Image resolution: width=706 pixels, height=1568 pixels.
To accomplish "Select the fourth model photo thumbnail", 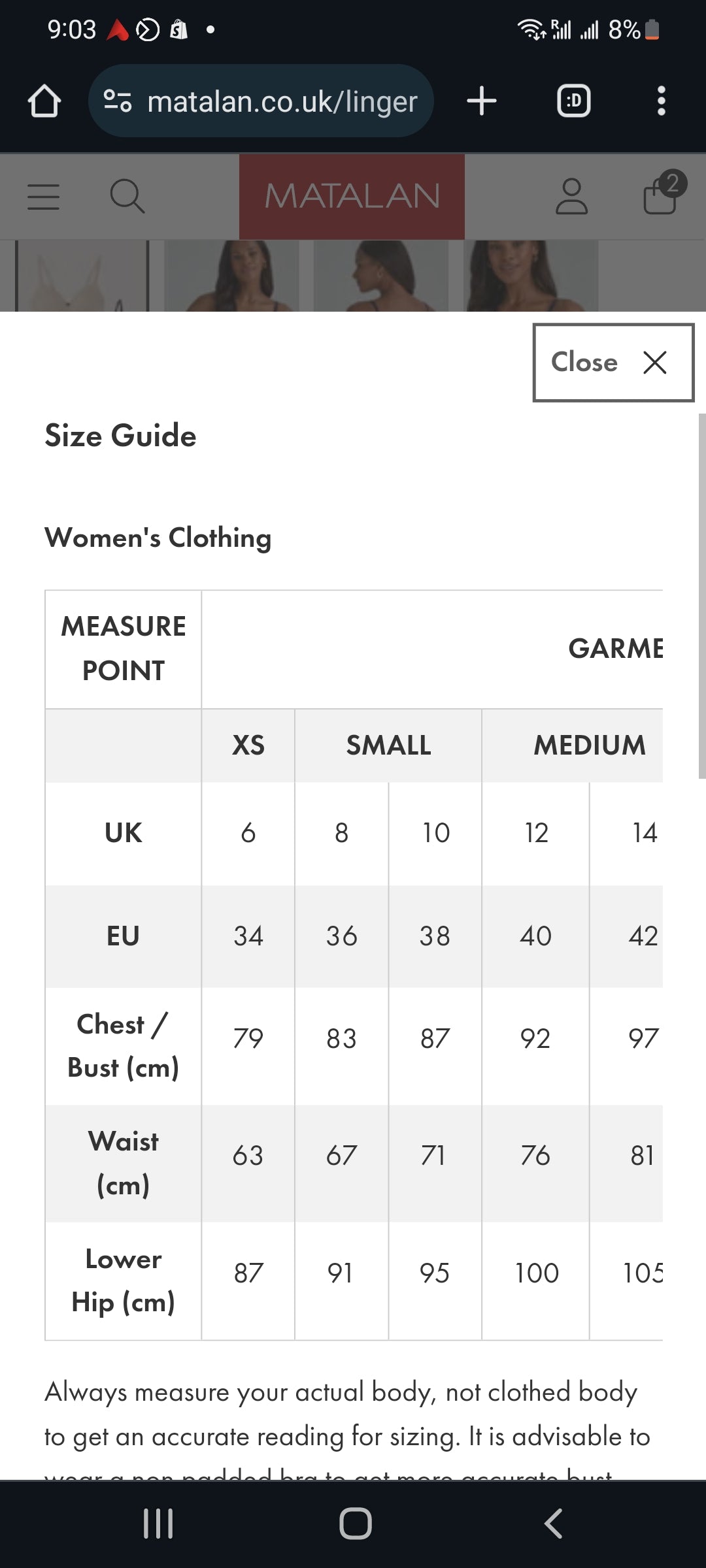I will (531, 276).
